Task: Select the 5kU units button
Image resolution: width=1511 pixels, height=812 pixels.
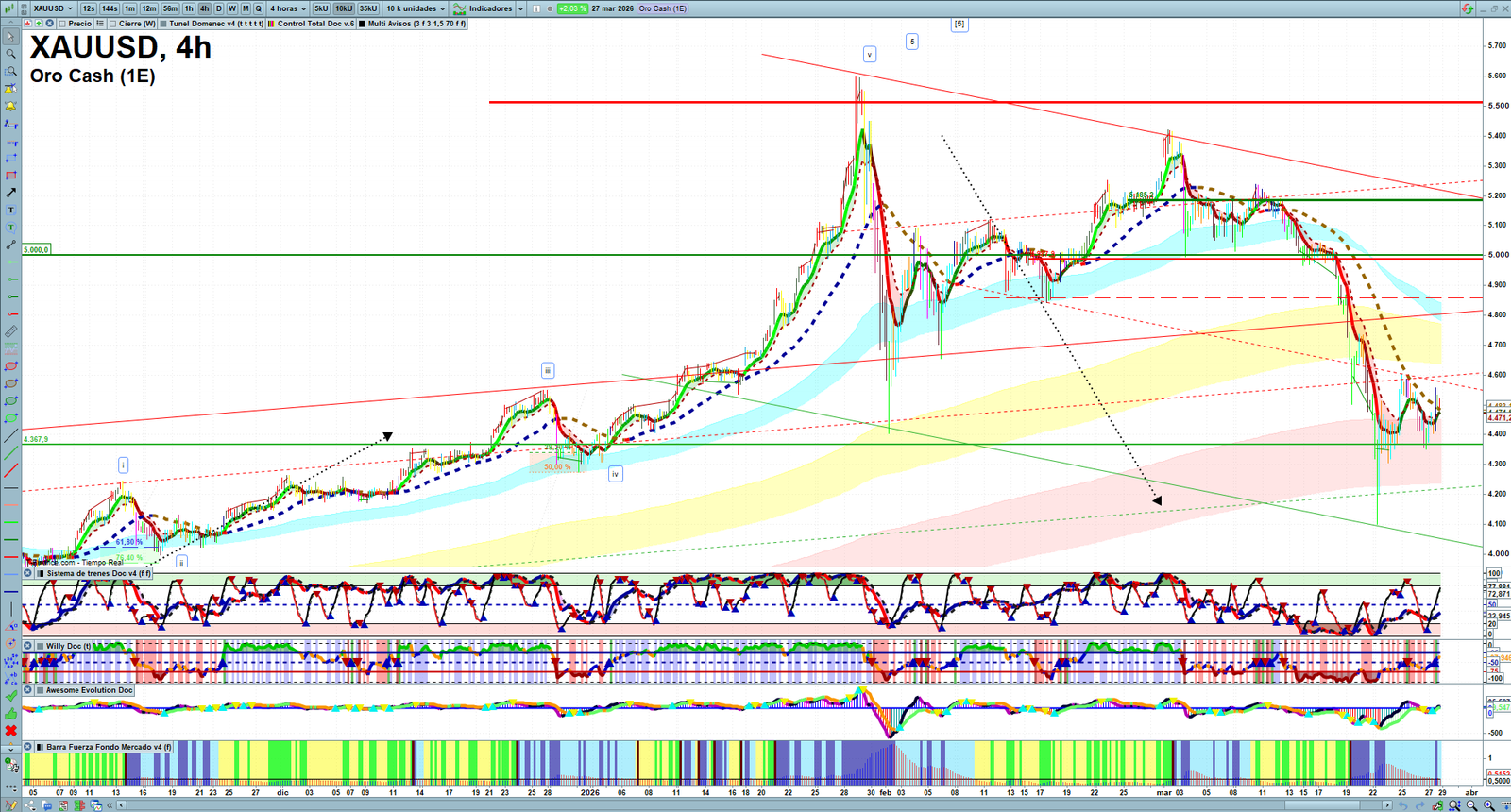Action: pos(321,8)
